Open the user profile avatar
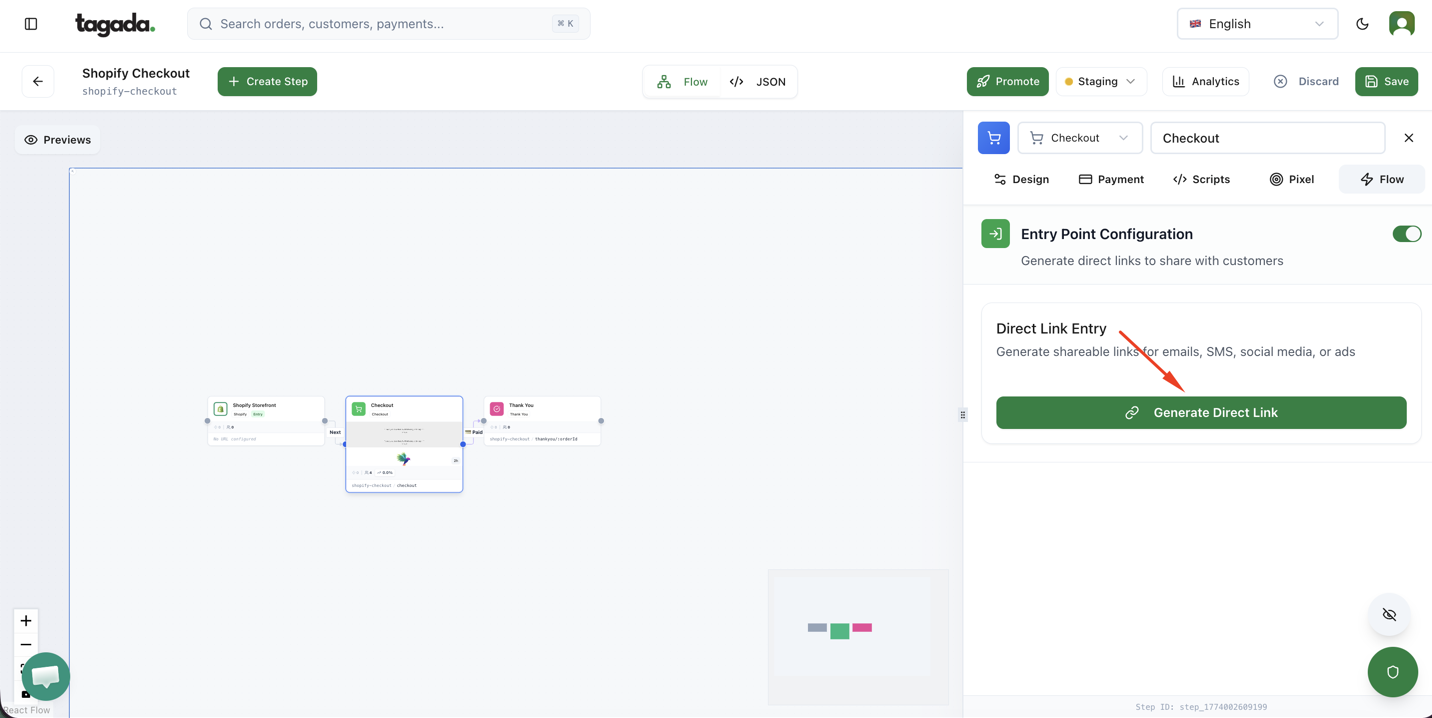The image size is (1432, 718). click(1401, 24)
